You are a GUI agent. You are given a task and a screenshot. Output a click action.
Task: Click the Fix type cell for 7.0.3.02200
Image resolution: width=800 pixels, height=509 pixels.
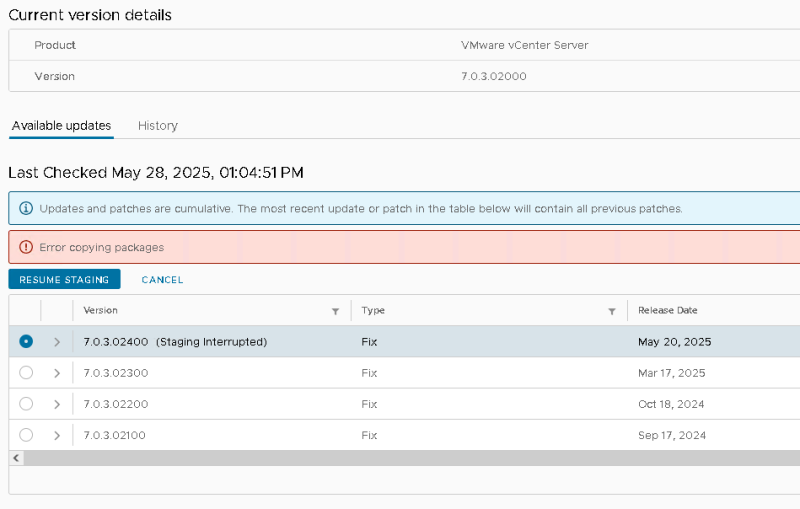[369, 404]
